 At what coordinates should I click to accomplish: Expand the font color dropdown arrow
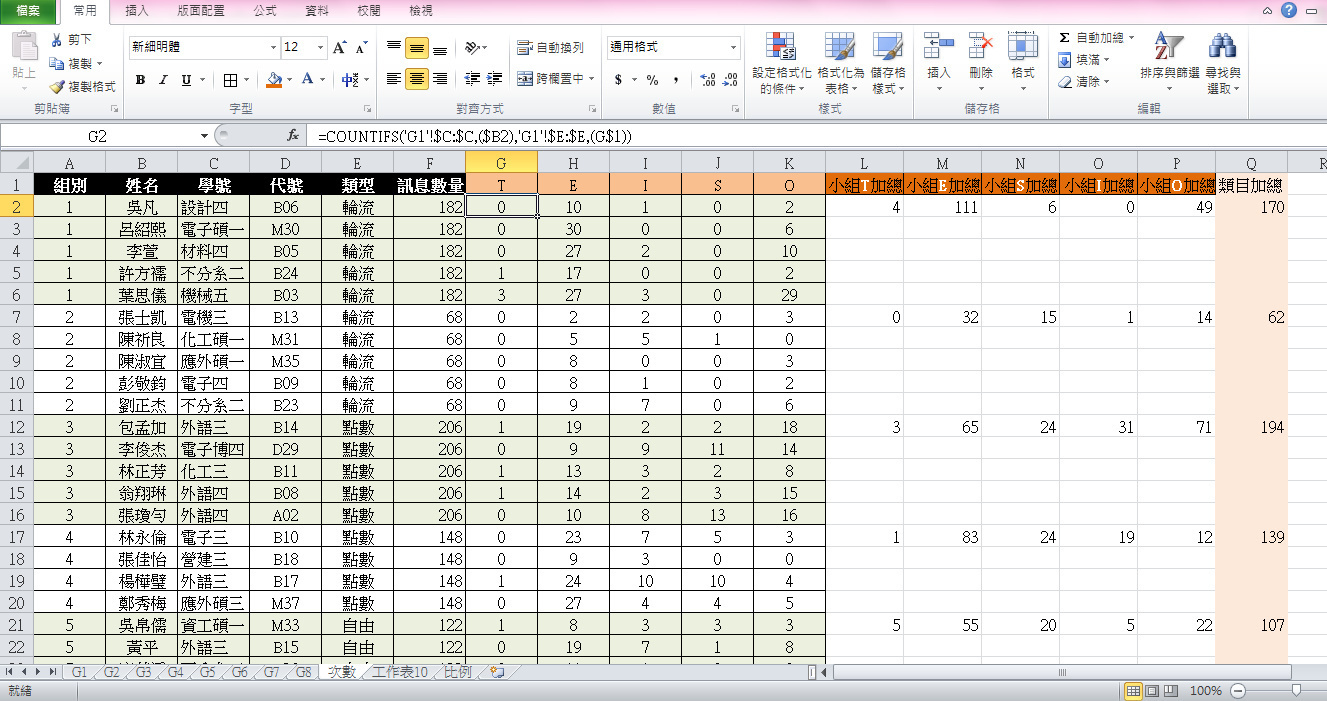tap(322, 80)
